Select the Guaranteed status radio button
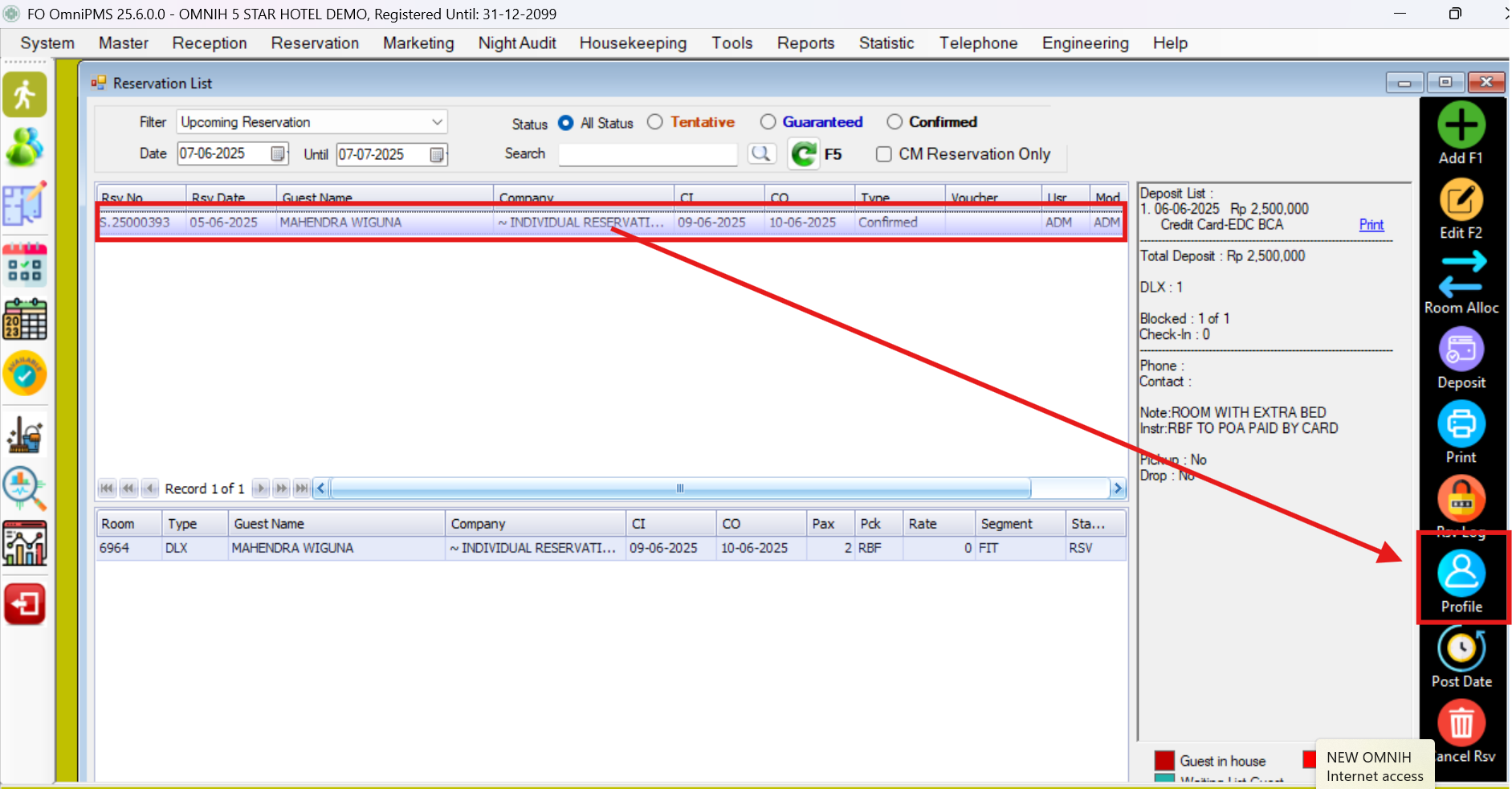Viewport: 1512px width, 789px height. coord(768,121)
